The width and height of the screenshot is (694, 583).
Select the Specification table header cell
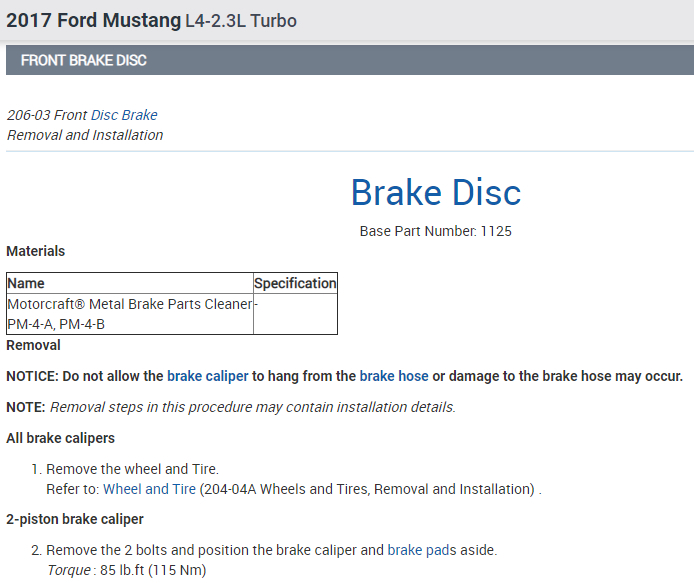[295, 283]
